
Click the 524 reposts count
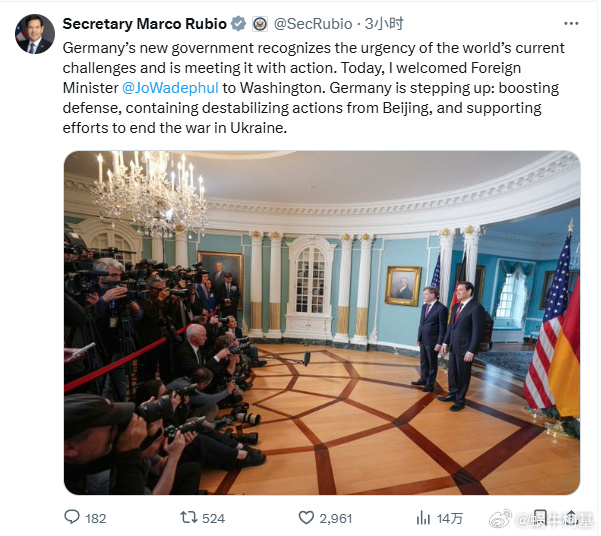(213, 518)
